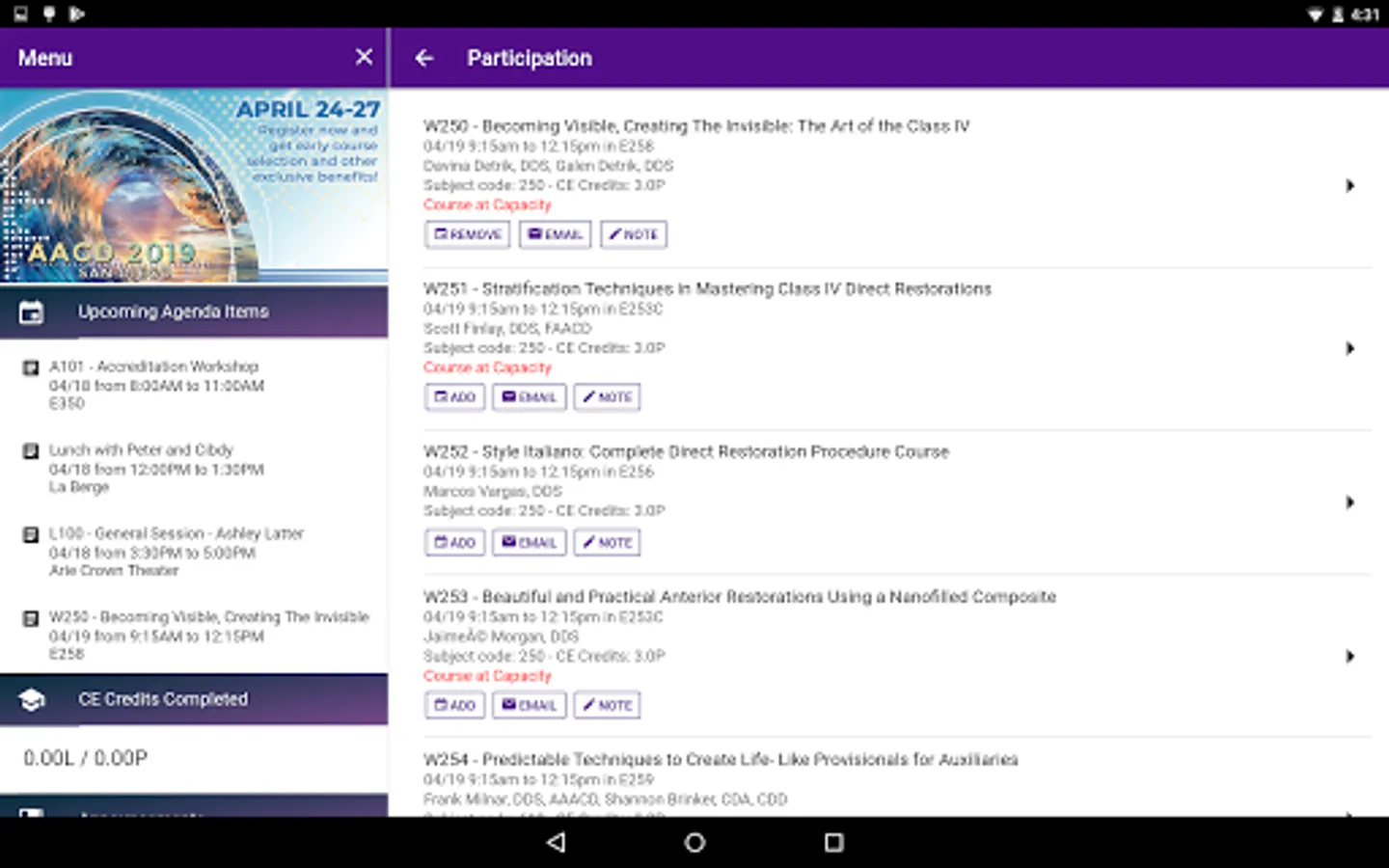Open W253 Beautiful and Practical course title
Viewport: 1389px width, 868px height.
coord(740,597)
